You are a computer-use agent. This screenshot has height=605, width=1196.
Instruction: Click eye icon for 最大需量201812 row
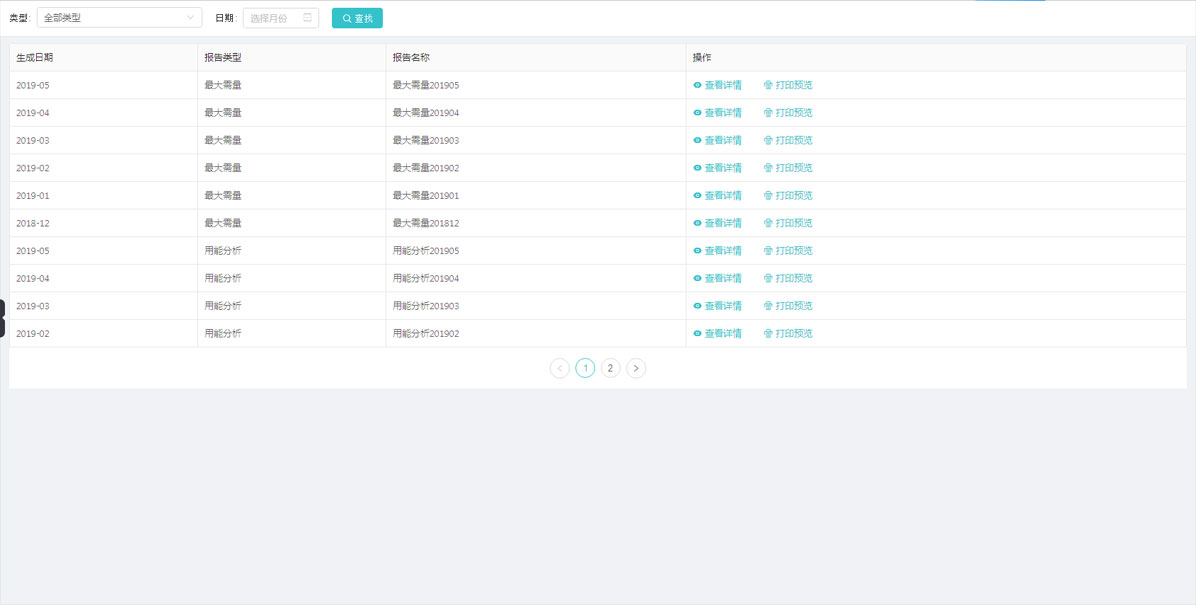click(697, 223)
